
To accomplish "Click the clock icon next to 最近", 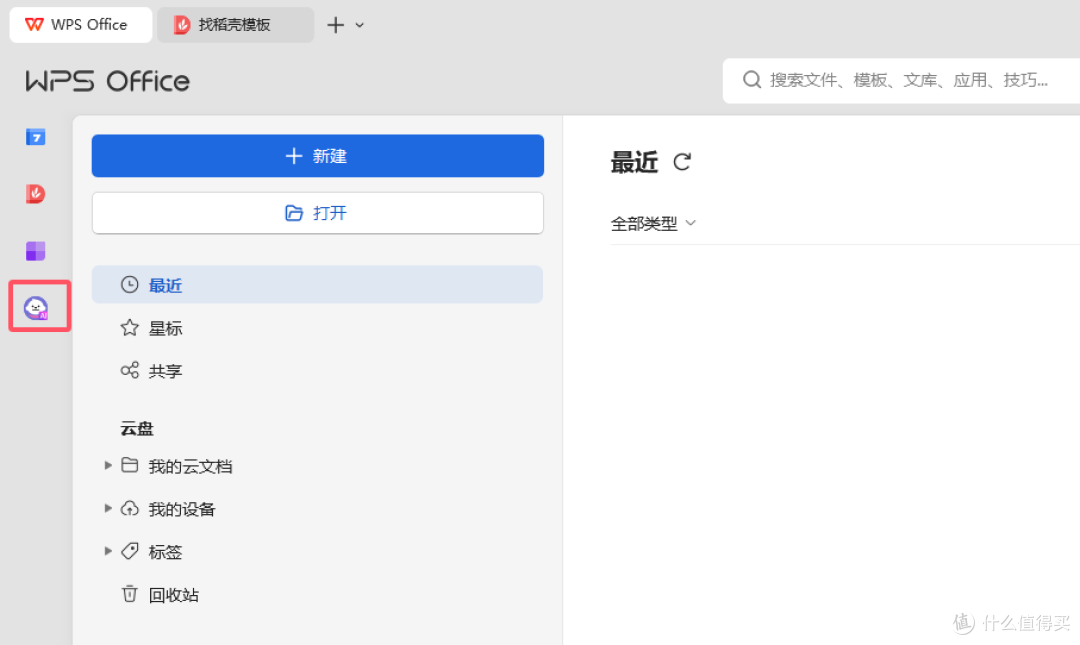I will (x=129, y=285).
